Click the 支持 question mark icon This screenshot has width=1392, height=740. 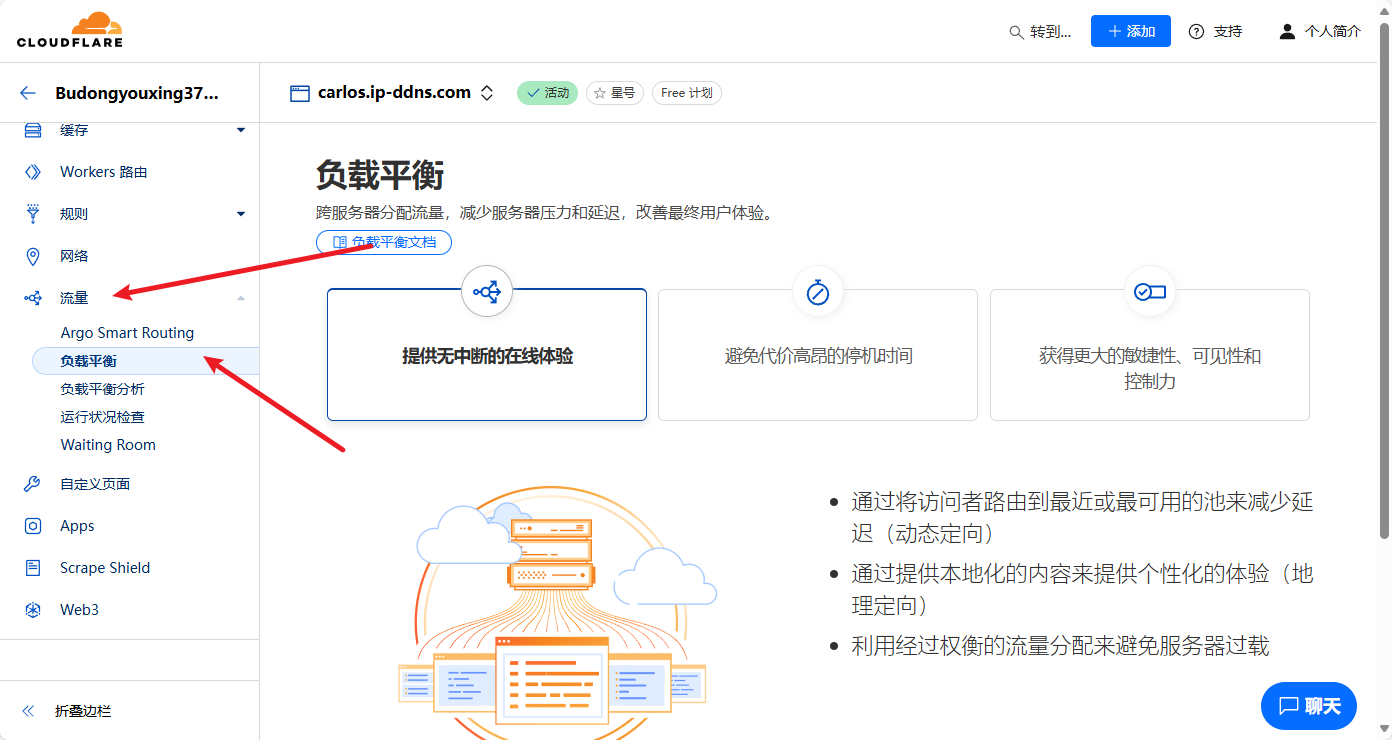click(x=1196, y=31)
